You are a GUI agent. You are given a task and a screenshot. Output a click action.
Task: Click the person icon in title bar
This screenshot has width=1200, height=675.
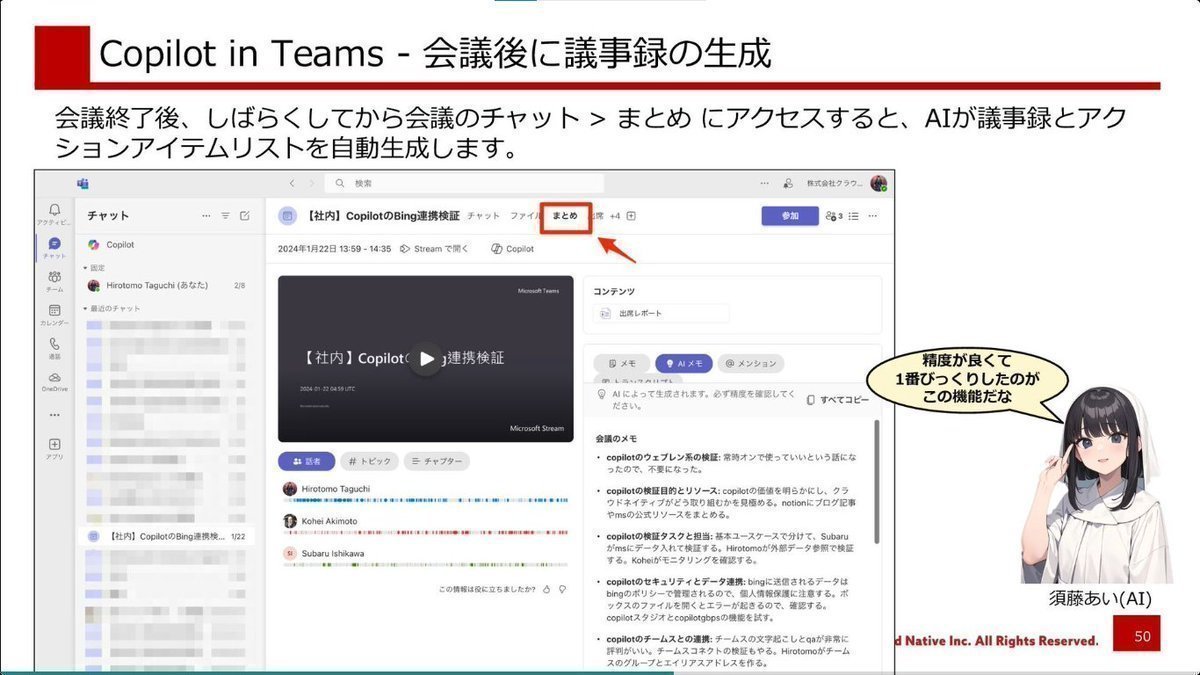pos(787,183)
